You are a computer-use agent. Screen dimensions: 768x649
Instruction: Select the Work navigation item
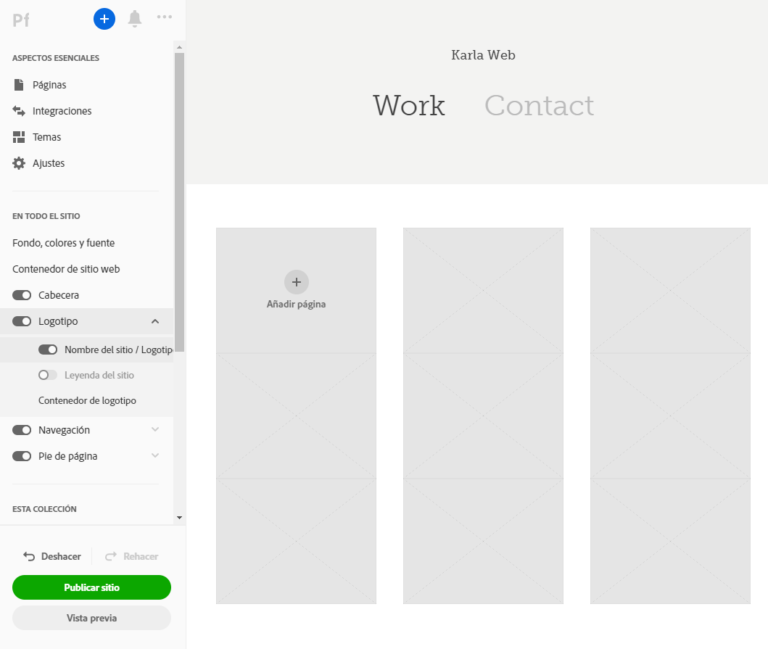coord(409,105)
